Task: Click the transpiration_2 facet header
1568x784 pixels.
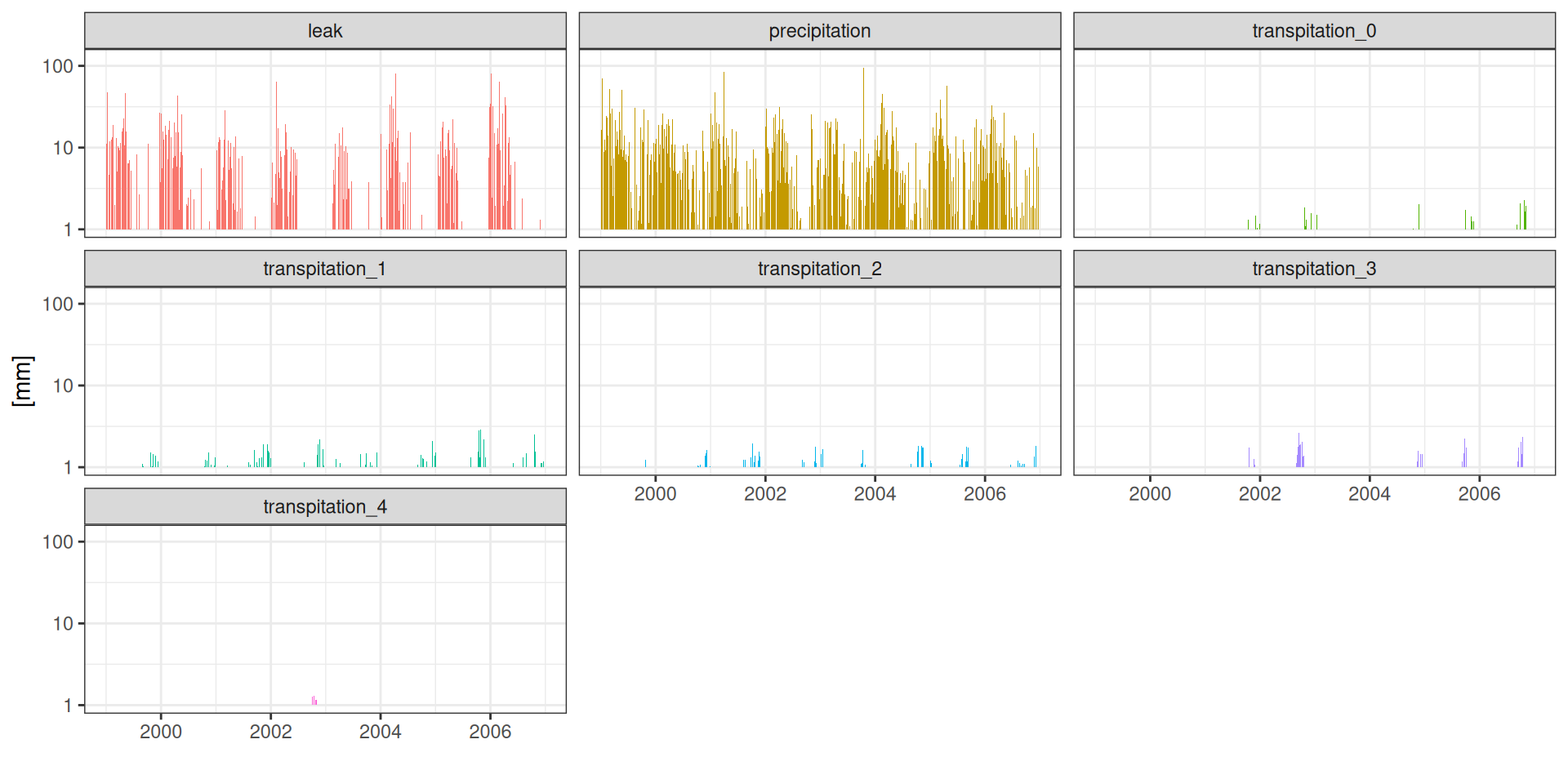Action: pyautogui.click(x=819, y=269)
